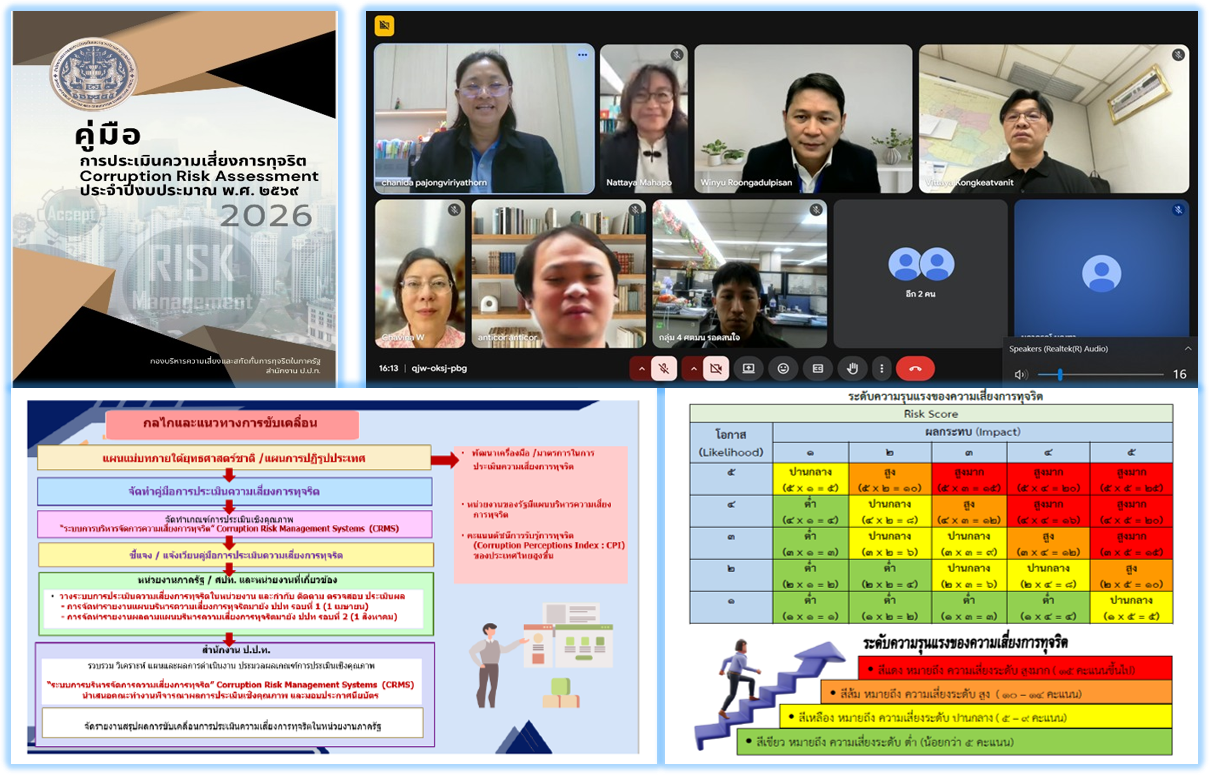Image resolution: width=1209 pixels, height=775 pixels.
Task: Expand the Speakers audio device chevron
Action: pyautogui.click(x=1188, y=349)
